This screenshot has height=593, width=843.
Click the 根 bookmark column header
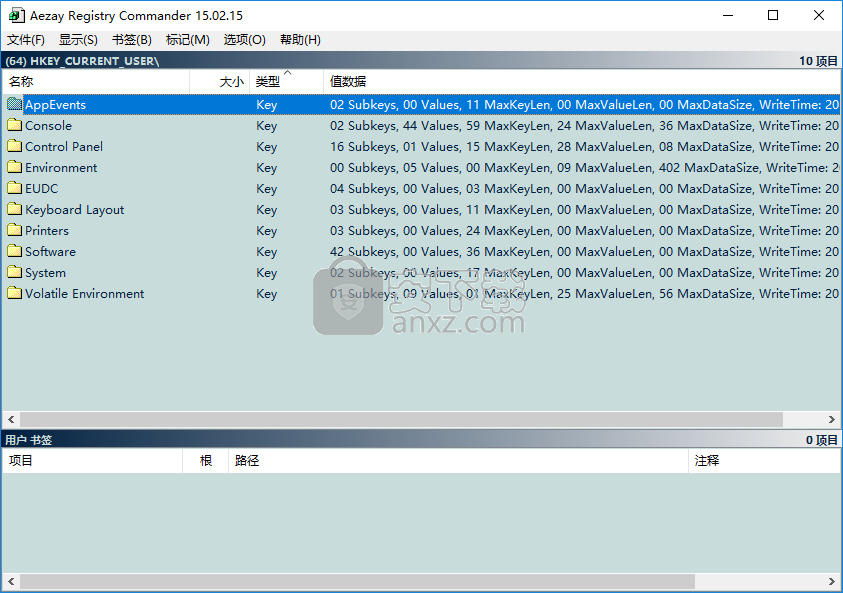tap(205, 461)
